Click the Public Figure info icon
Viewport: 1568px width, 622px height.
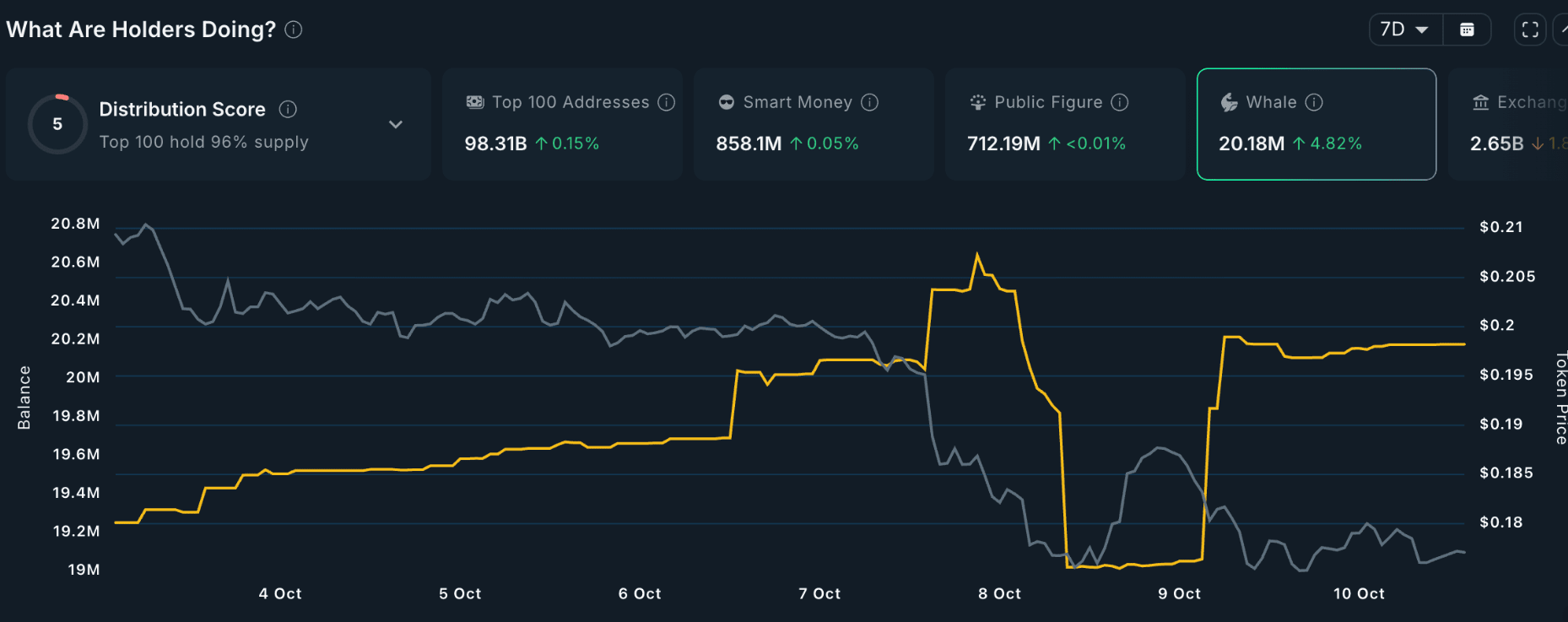coord(1120,102)
